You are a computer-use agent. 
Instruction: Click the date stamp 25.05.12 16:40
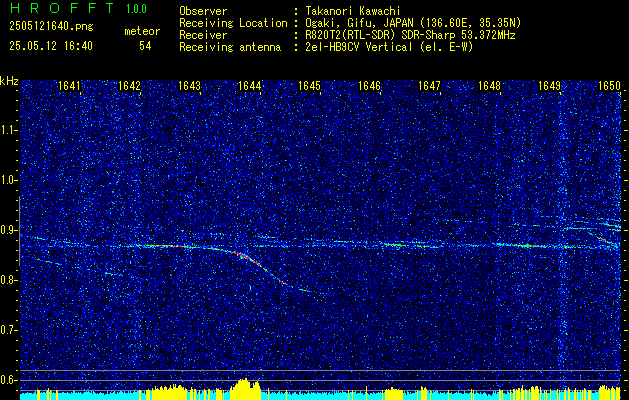coord(51,46)
